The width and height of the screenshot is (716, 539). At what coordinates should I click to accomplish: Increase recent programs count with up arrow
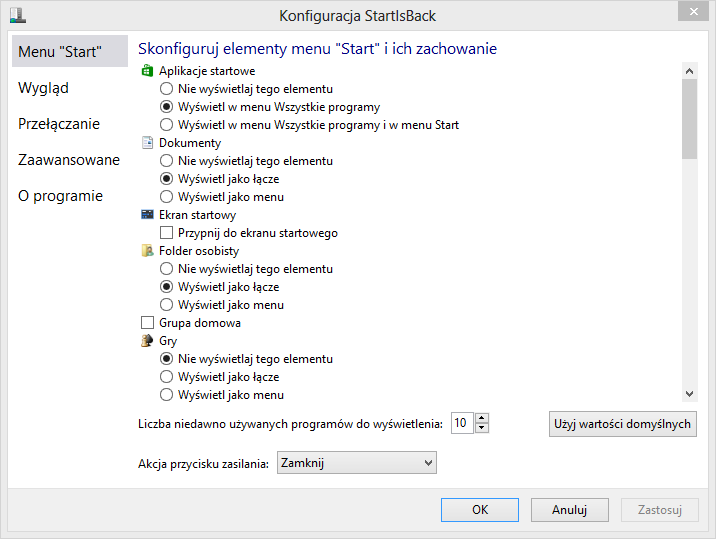click(481, 418)
